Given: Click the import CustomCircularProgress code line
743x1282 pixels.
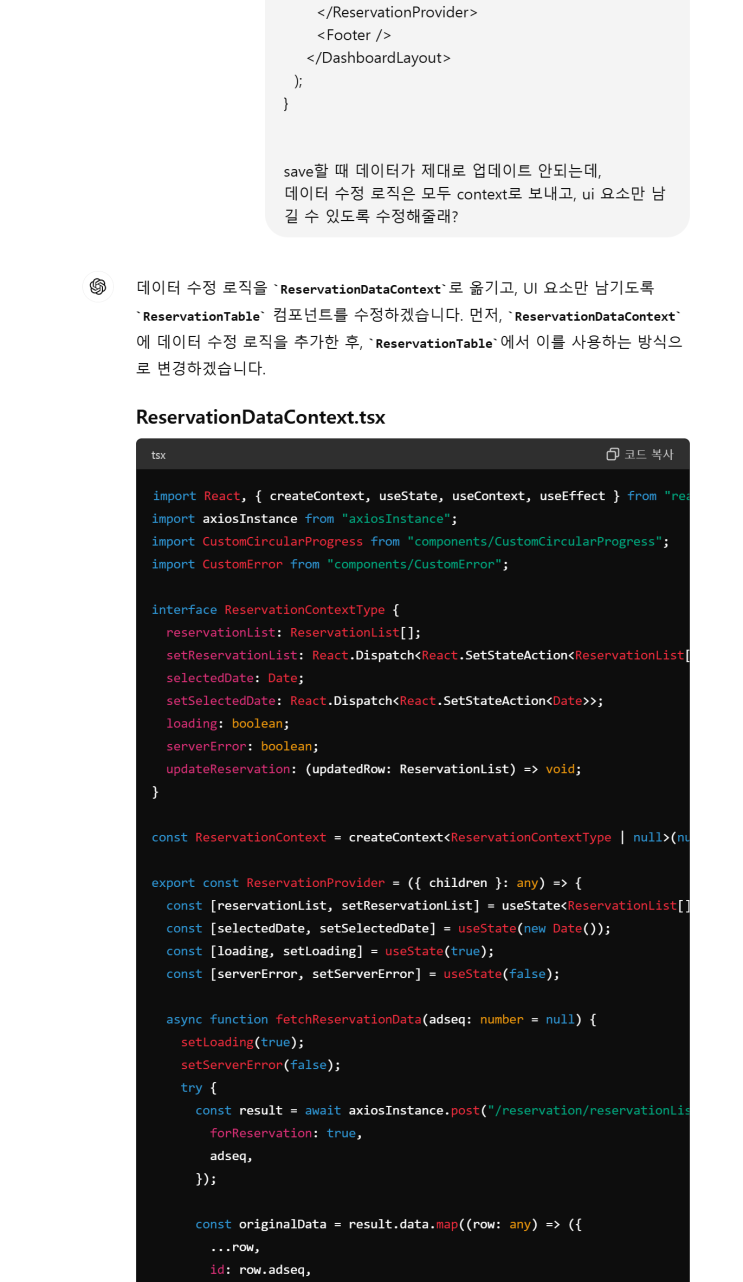Looking at the screenshot, I should (410, 542).
